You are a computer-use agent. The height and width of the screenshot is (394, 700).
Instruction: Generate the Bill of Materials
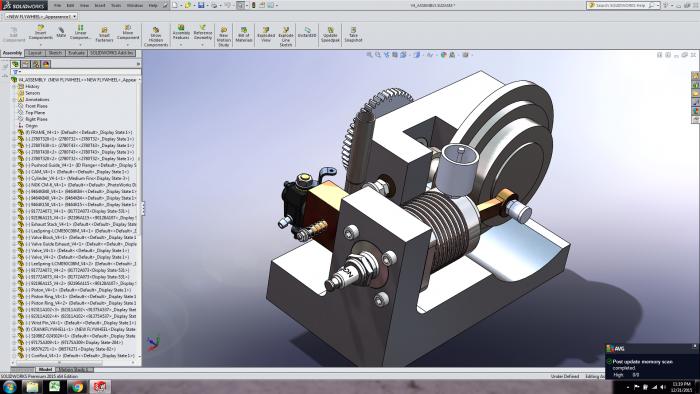pyautogui.click(x=244, y=35)
